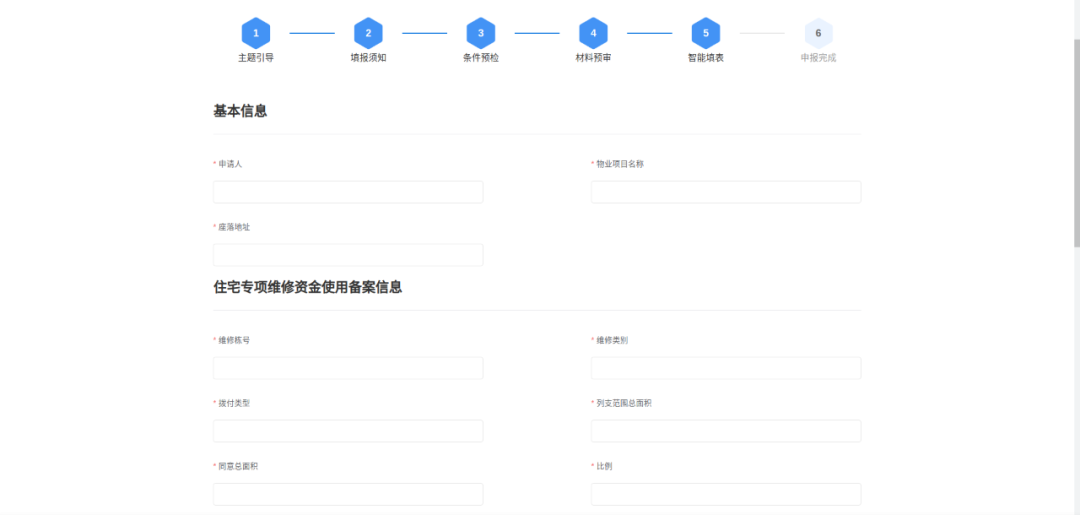
Task: Click the 物业项目名称 text box
Action: 725,192
